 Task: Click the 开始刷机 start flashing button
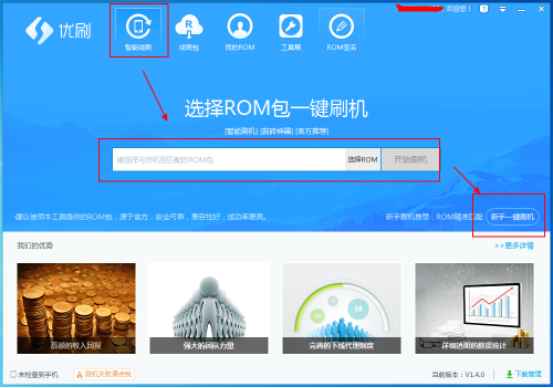click(410, 160)
